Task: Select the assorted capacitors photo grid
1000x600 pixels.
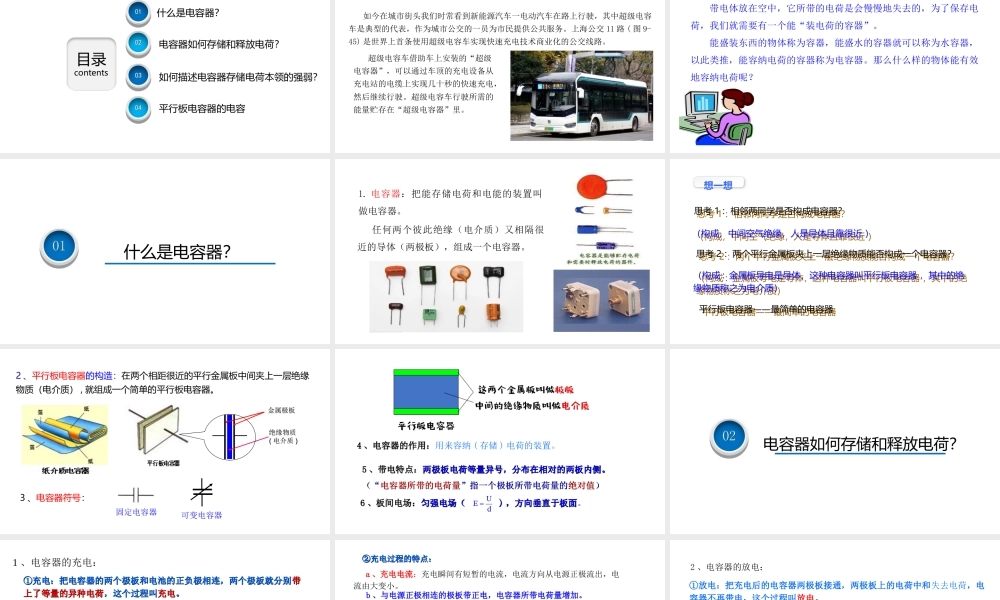Action: (446, 296)
